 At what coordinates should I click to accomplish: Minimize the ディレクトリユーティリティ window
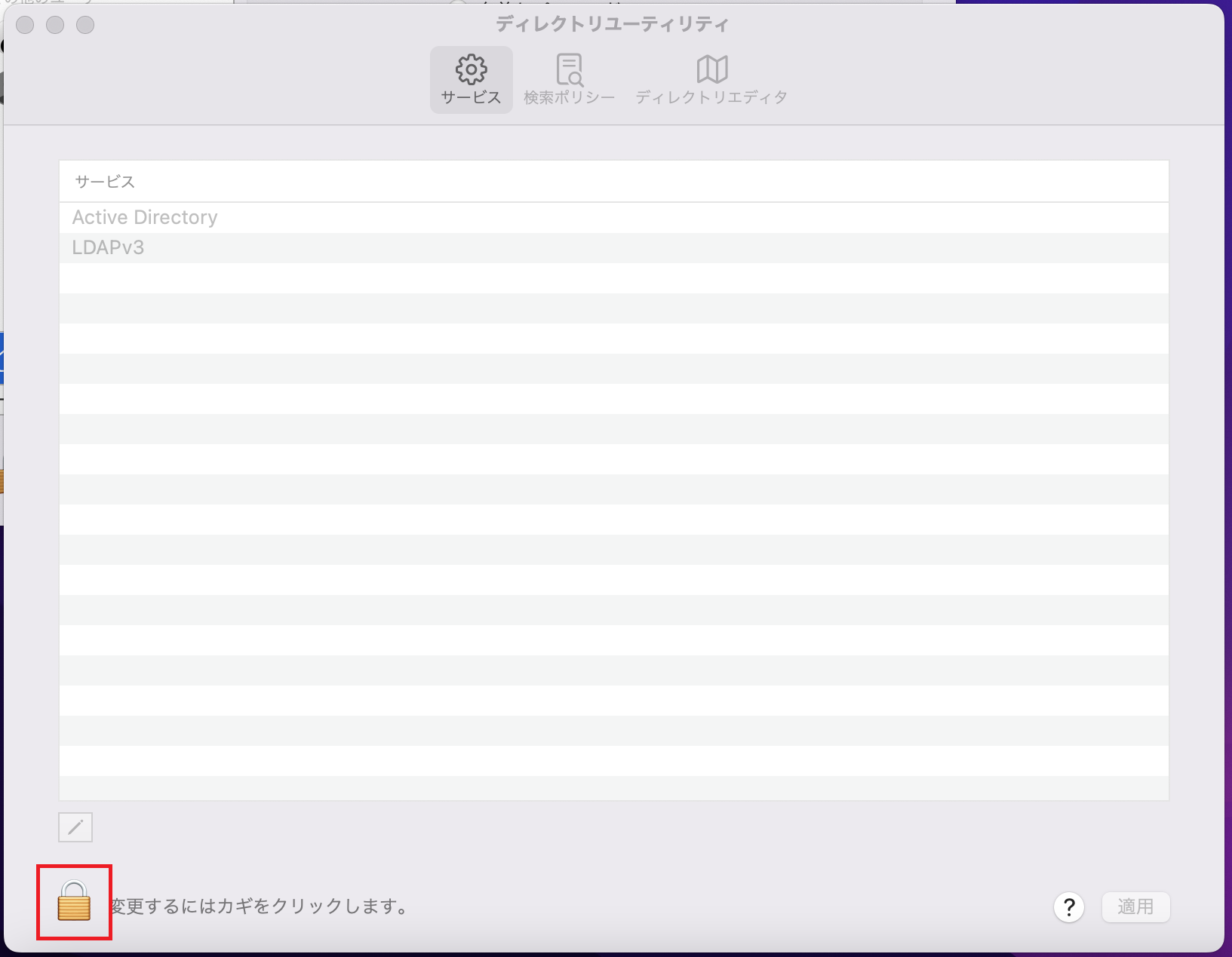click(55, 25)
